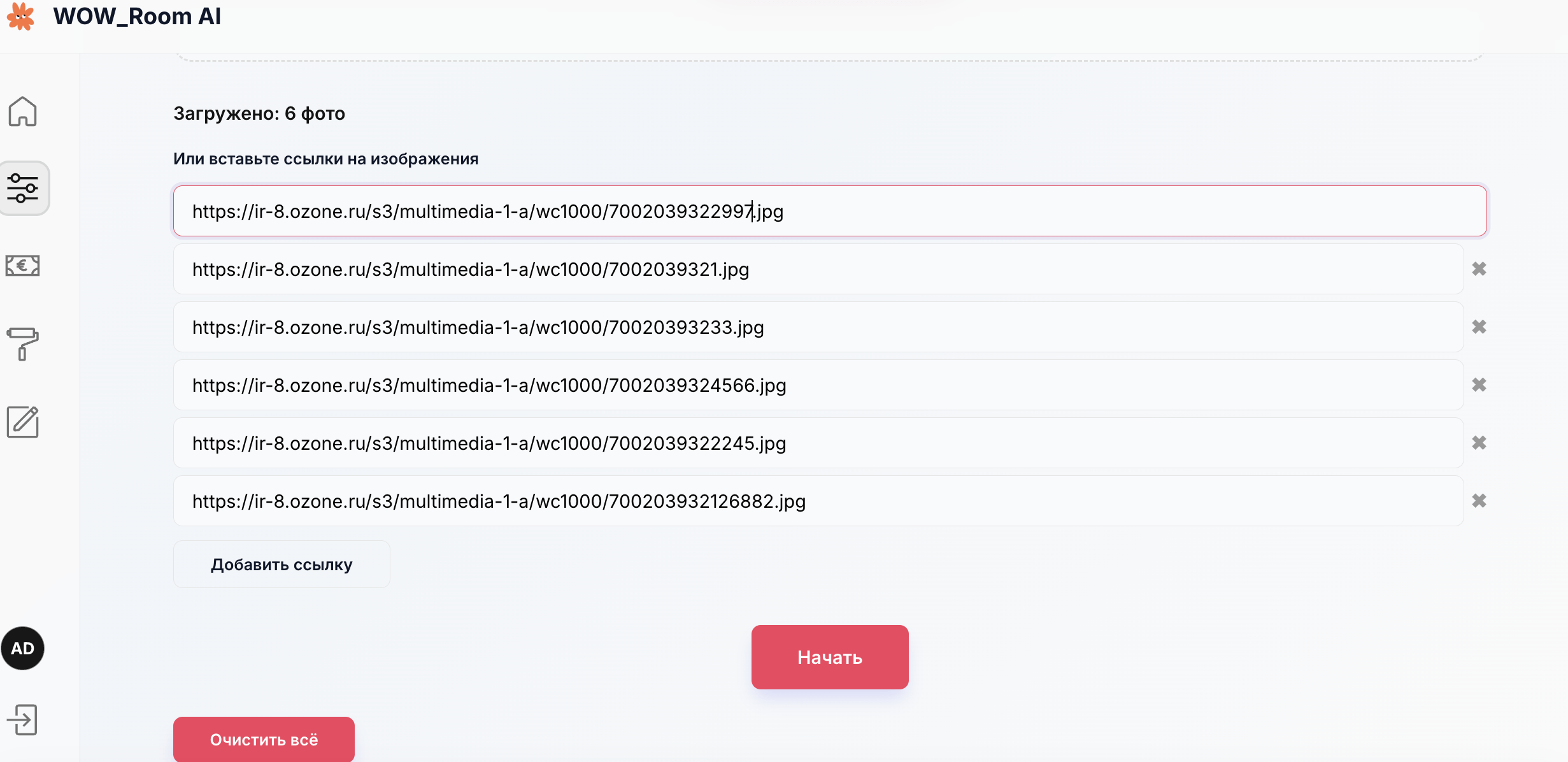Viewport: 1568px width, 762px height.
Task: Delete the link ending 7002039322245.jpg
Action: [1479, 443]
